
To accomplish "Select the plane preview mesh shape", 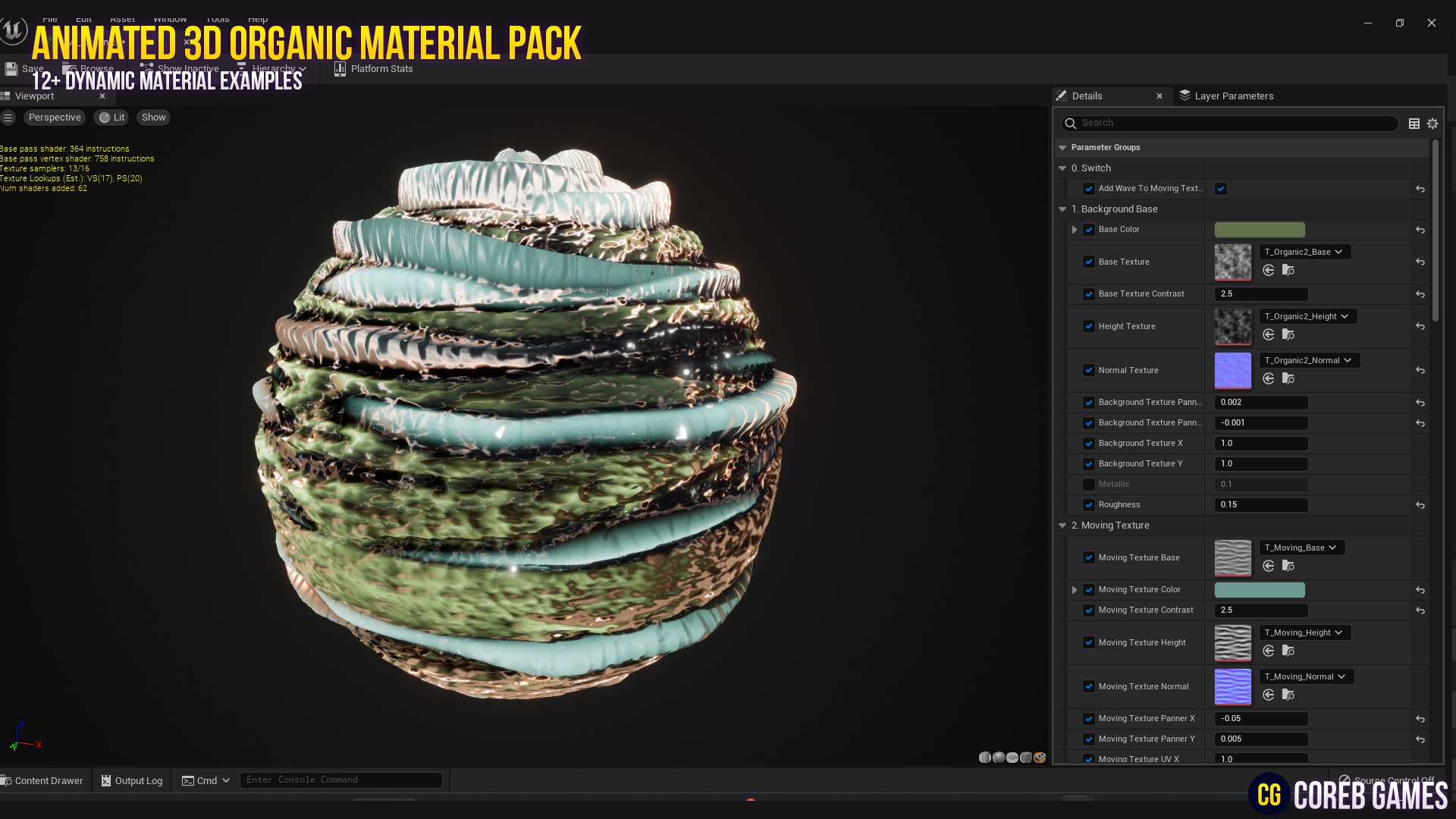I will [1012, 757].
